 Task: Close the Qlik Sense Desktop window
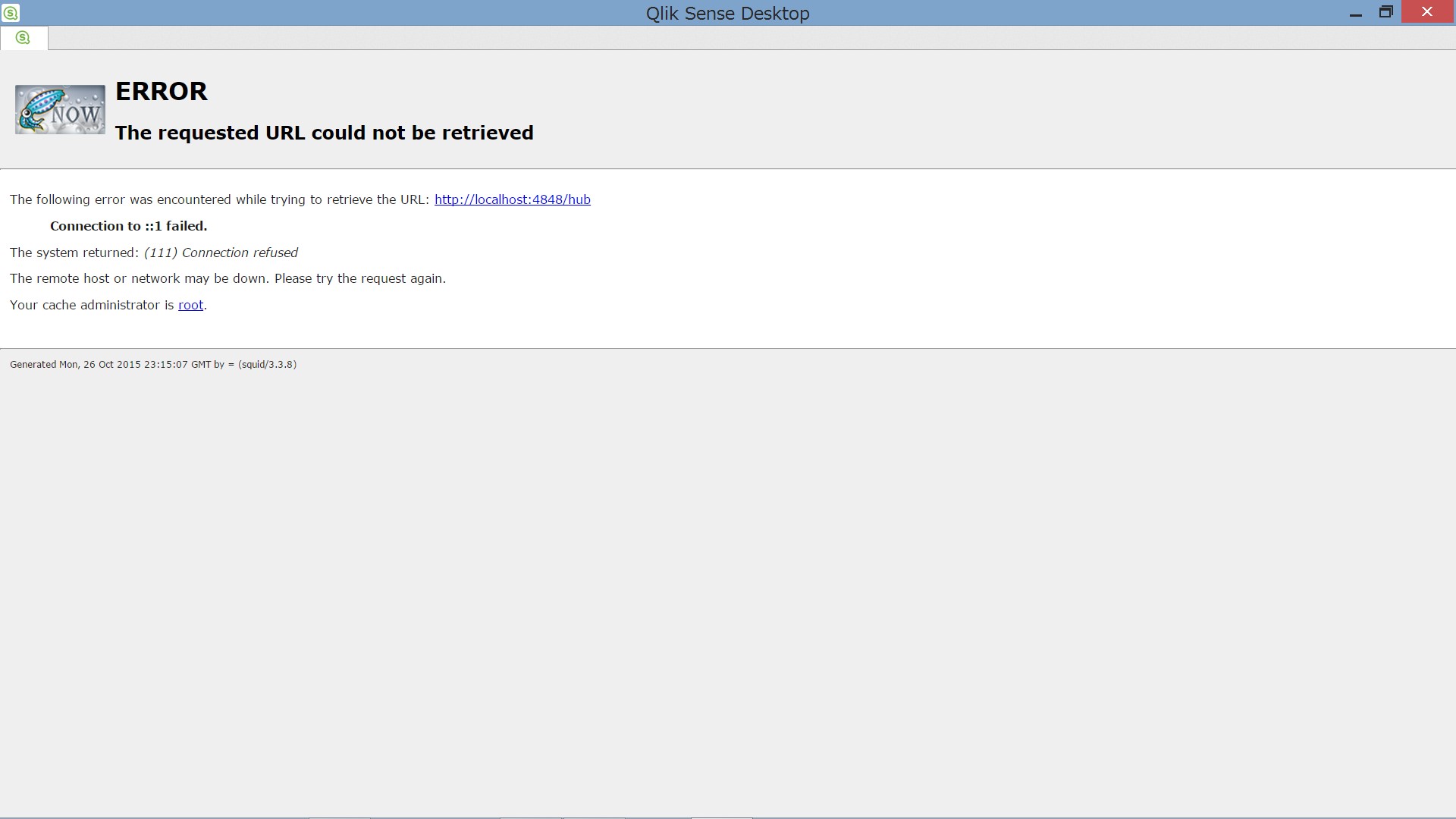click(1427, 12)
